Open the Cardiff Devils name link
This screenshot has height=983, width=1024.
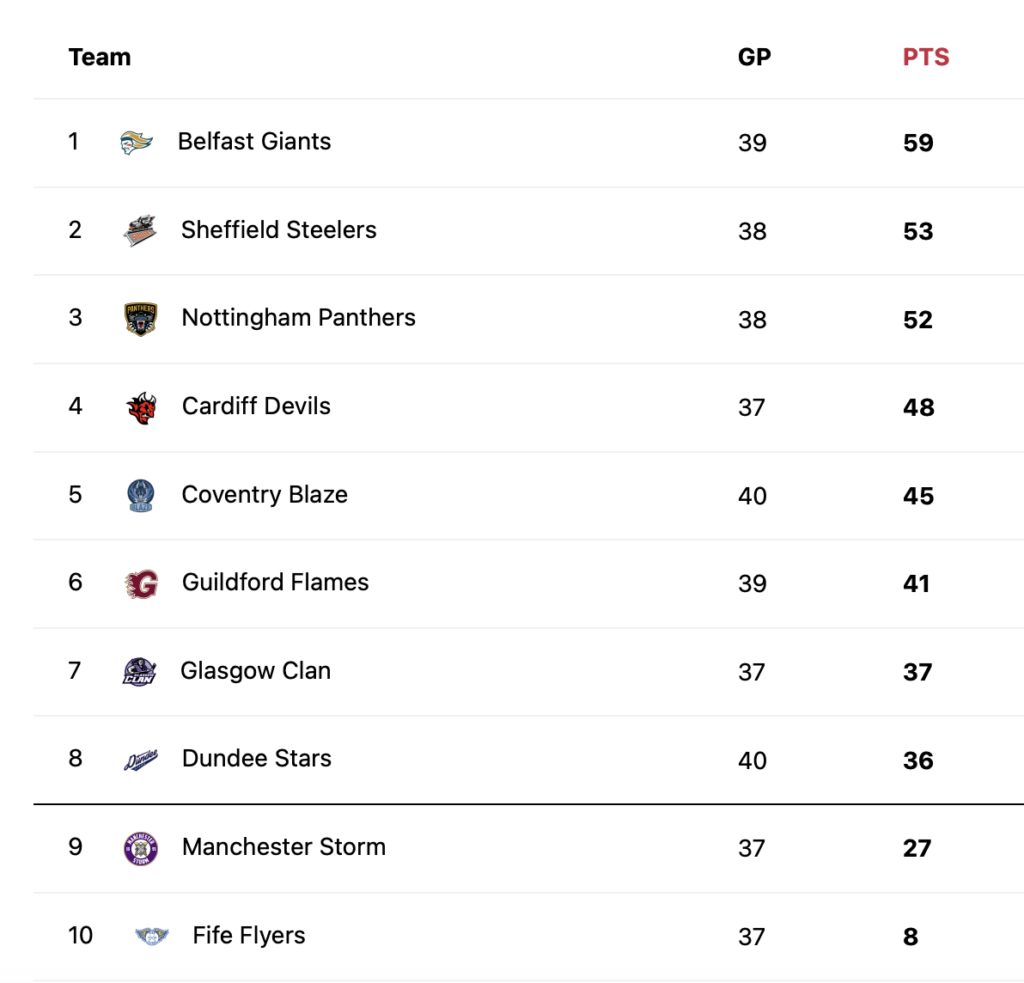tap(256, 406)
